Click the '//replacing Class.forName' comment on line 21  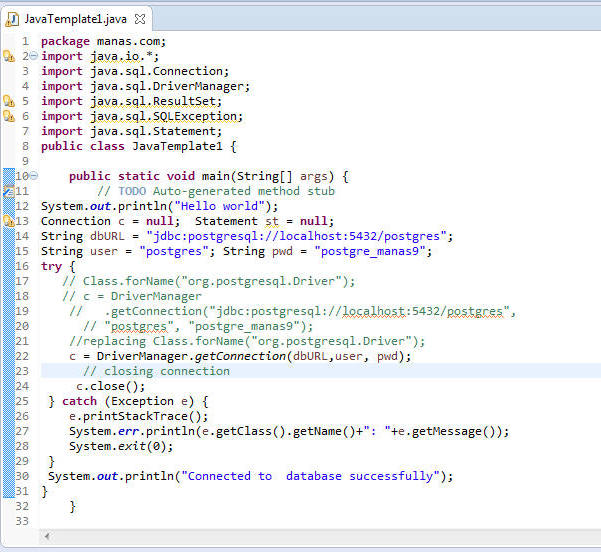coord(247,341)
